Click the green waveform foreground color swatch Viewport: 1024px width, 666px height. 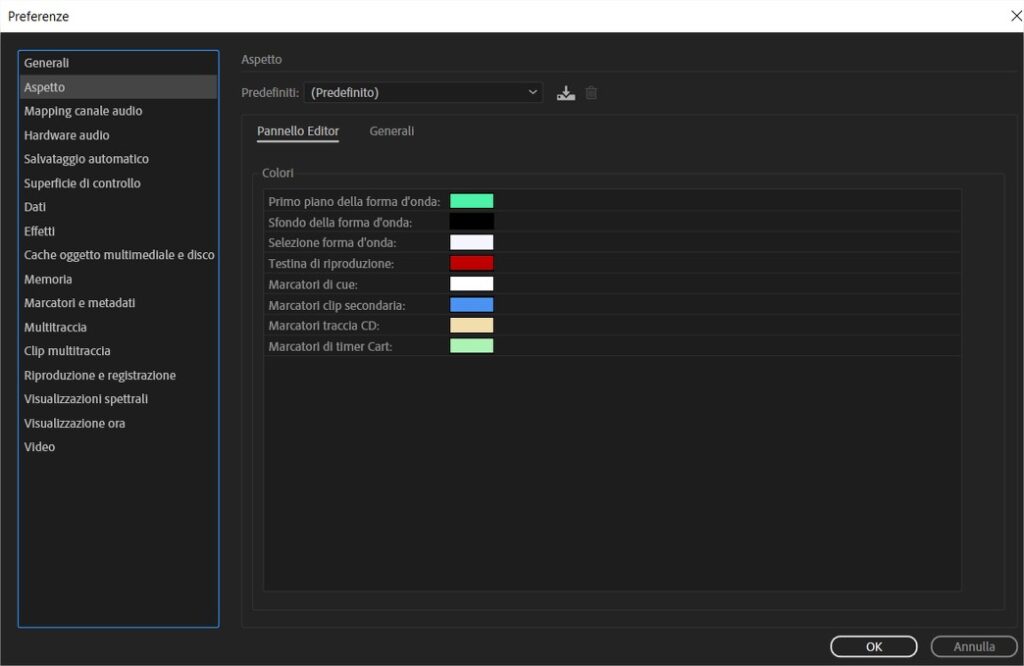471,201
